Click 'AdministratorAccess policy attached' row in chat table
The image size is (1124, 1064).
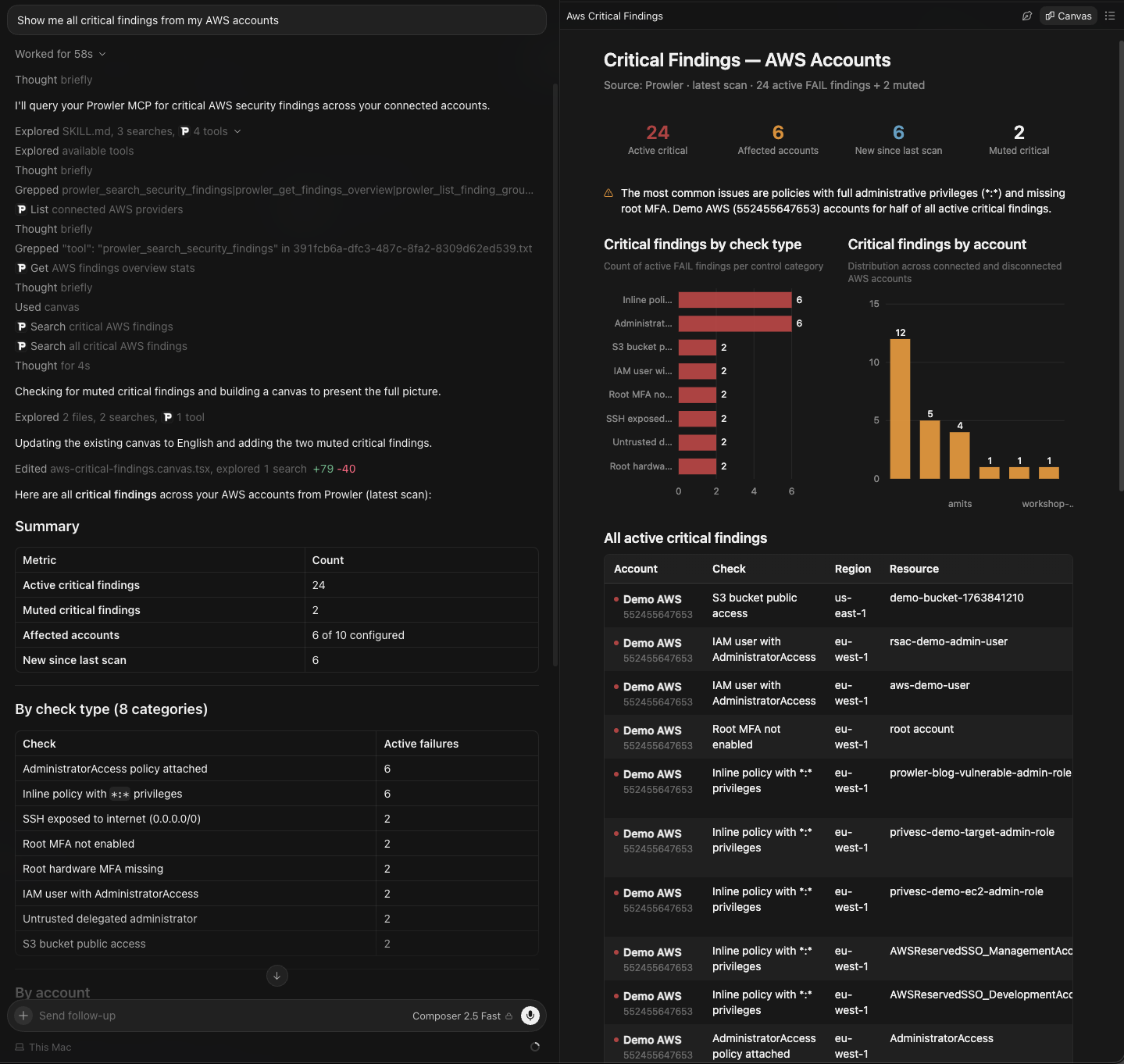(x=277, y=769)
